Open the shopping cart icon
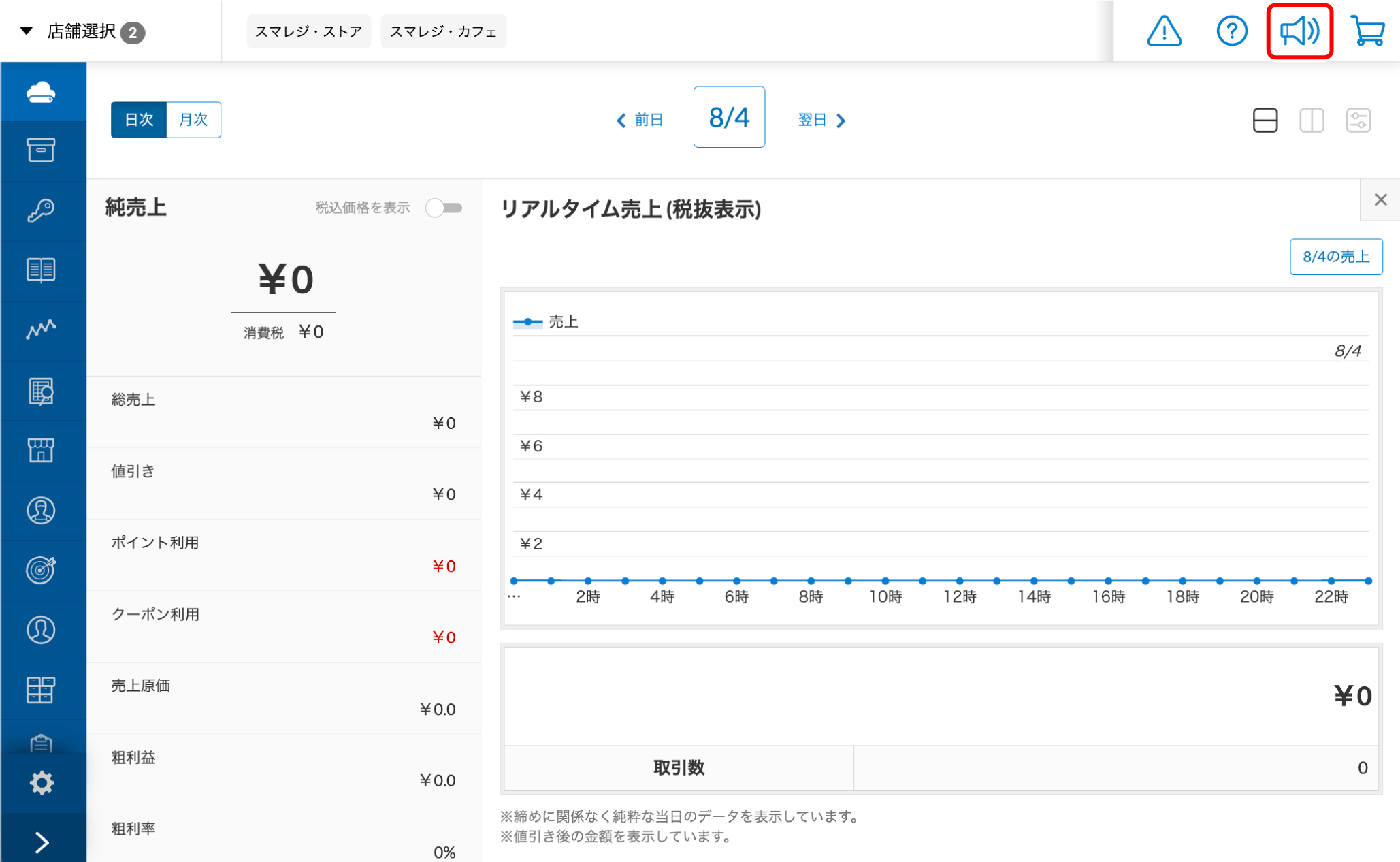The width and height of the screenshot is (1400, 862). pos(1367,31)
